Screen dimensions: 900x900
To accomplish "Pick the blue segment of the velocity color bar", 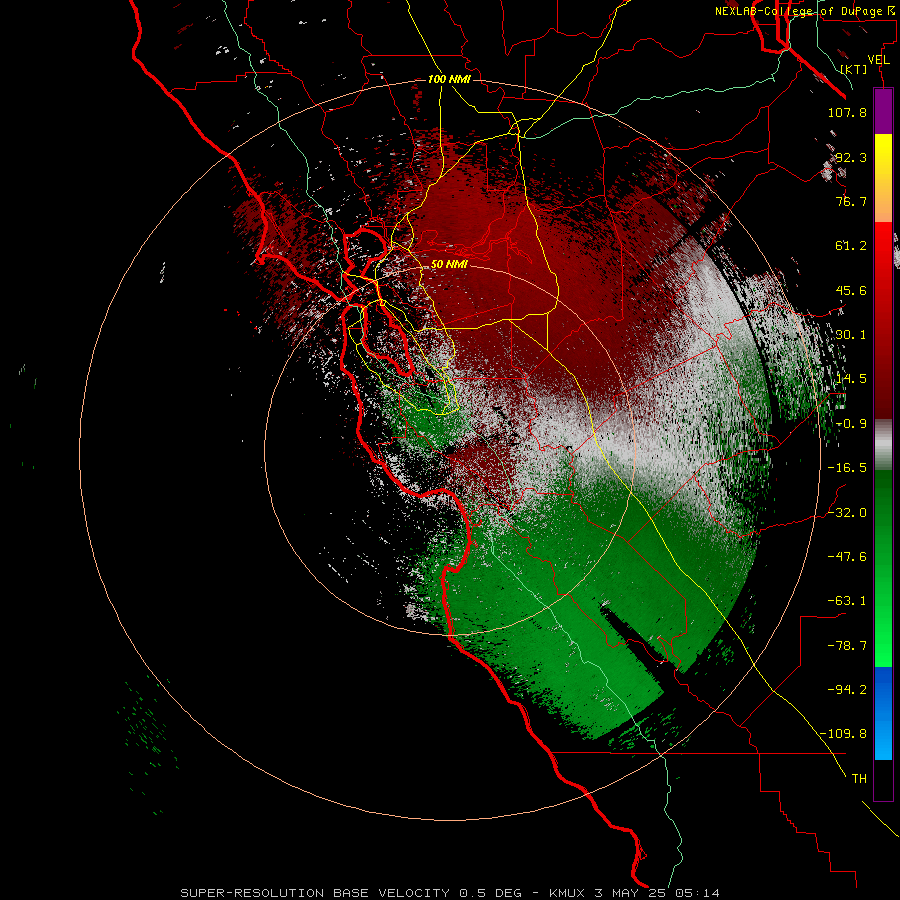I will (x=883, y=713).
